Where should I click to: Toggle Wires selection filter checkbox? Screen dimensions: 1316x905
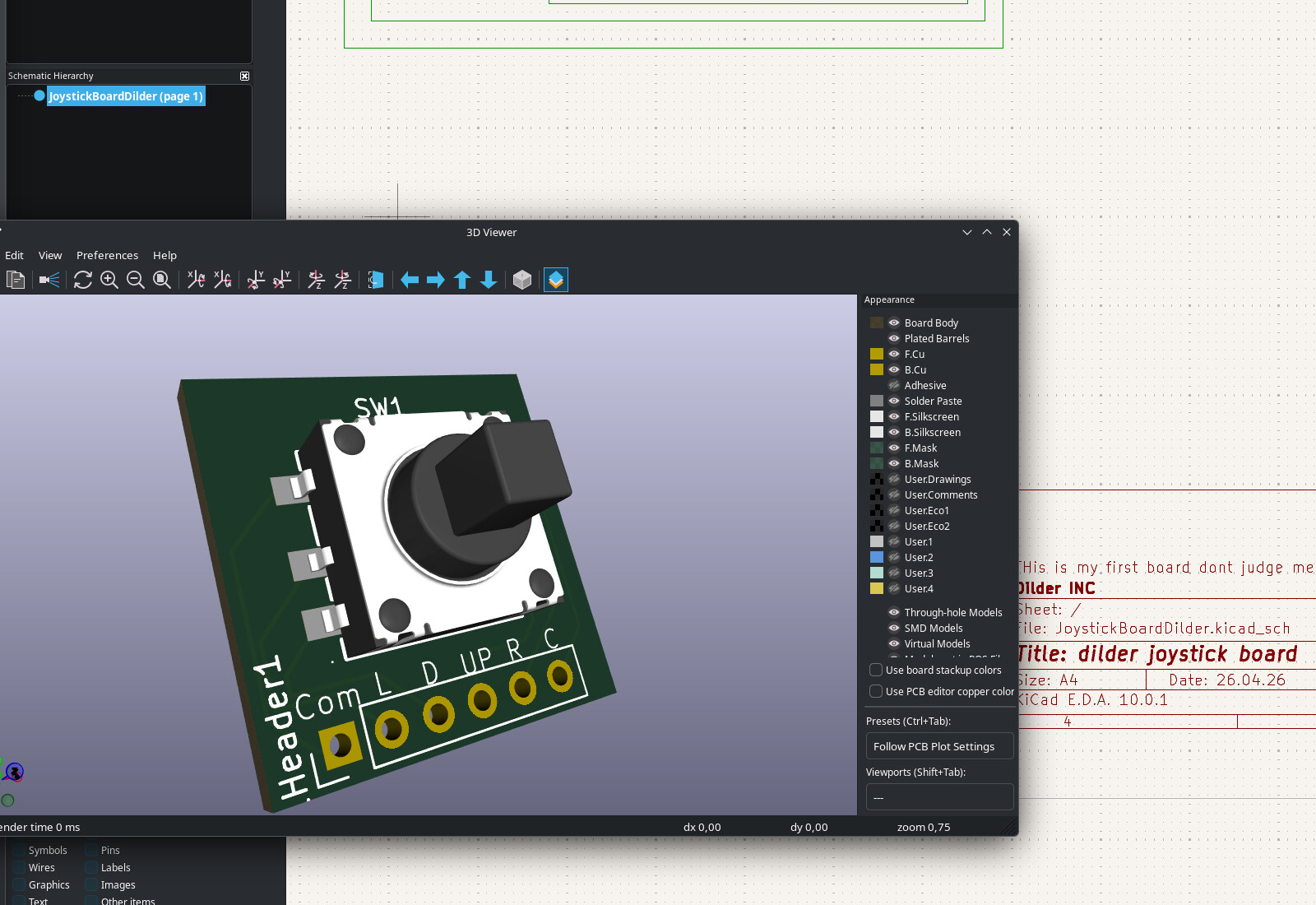19,867
